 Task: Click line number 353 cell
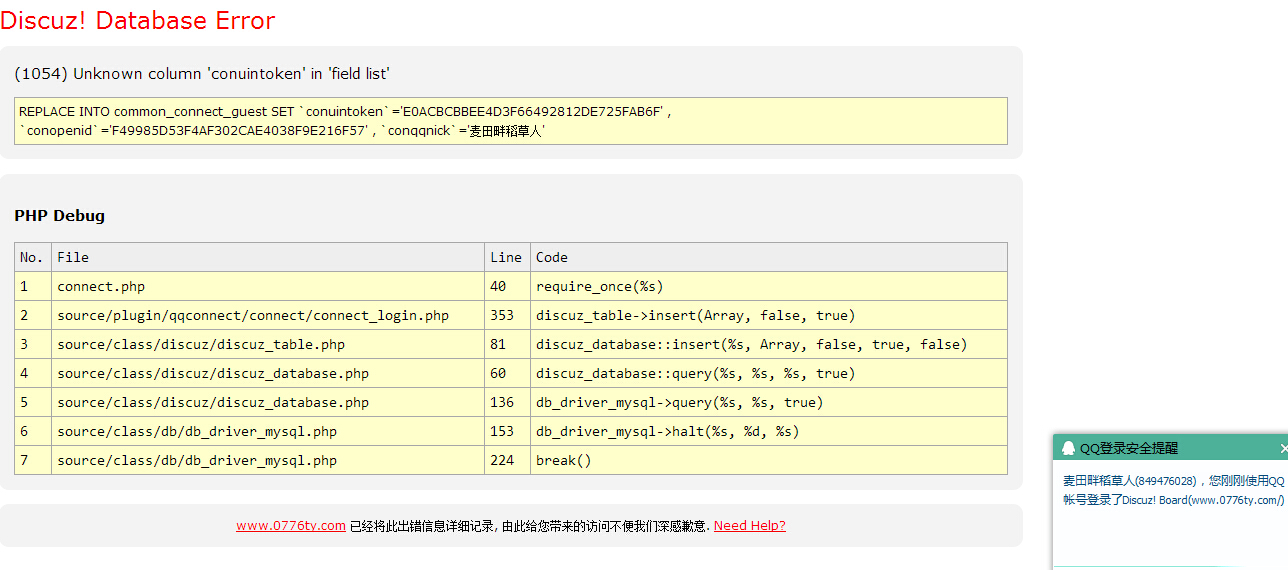(x=502, y=316)
